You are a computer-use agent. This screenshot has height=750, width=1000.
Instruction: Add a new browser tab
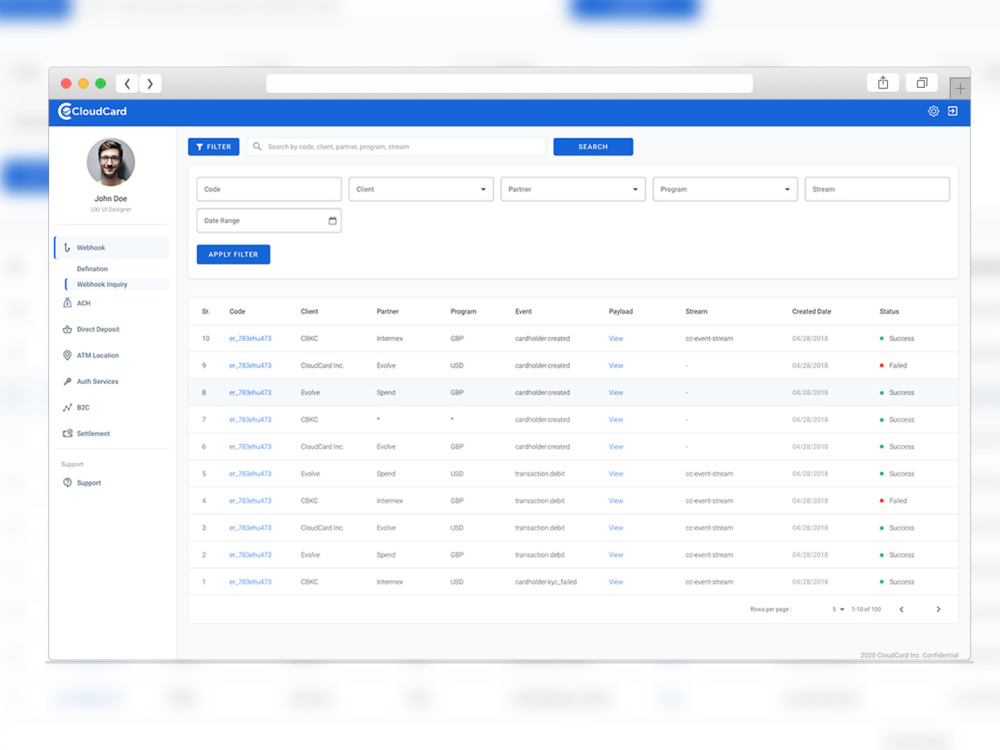click(960, 89)
